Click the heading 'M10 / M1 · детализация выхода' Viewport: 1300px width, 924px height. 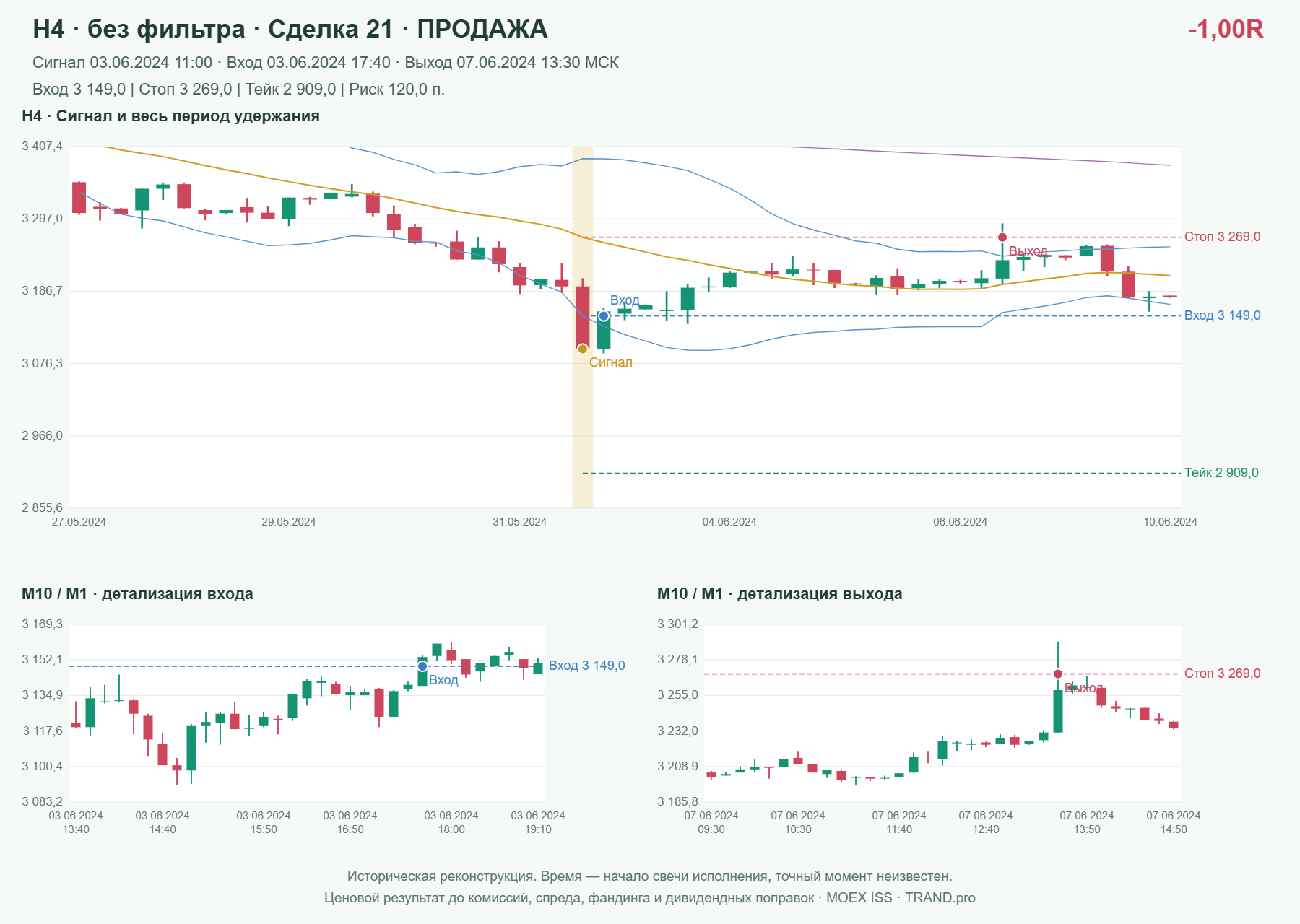780,594
